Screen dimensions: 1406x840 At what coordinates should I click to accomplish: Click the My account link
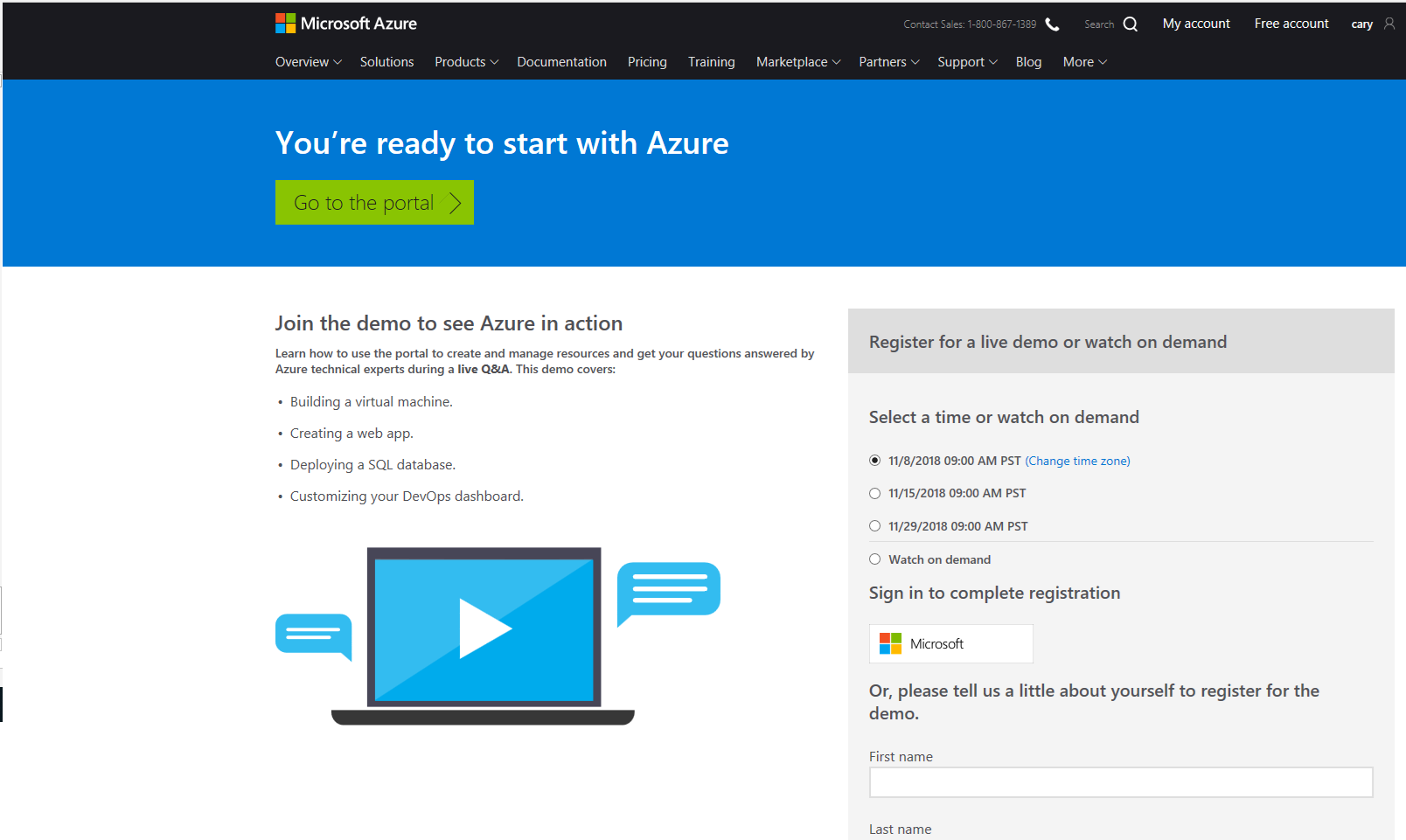[1196, 24]
